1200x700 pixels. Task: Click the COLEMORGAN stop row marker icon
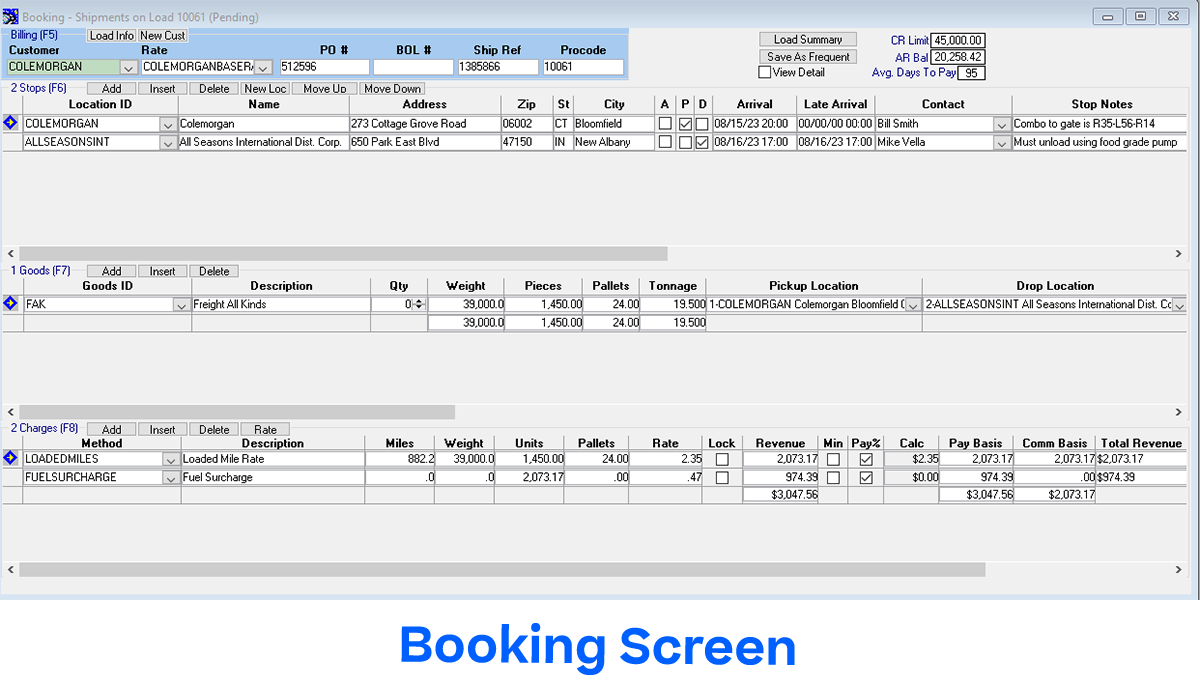(x=11, y=123)
